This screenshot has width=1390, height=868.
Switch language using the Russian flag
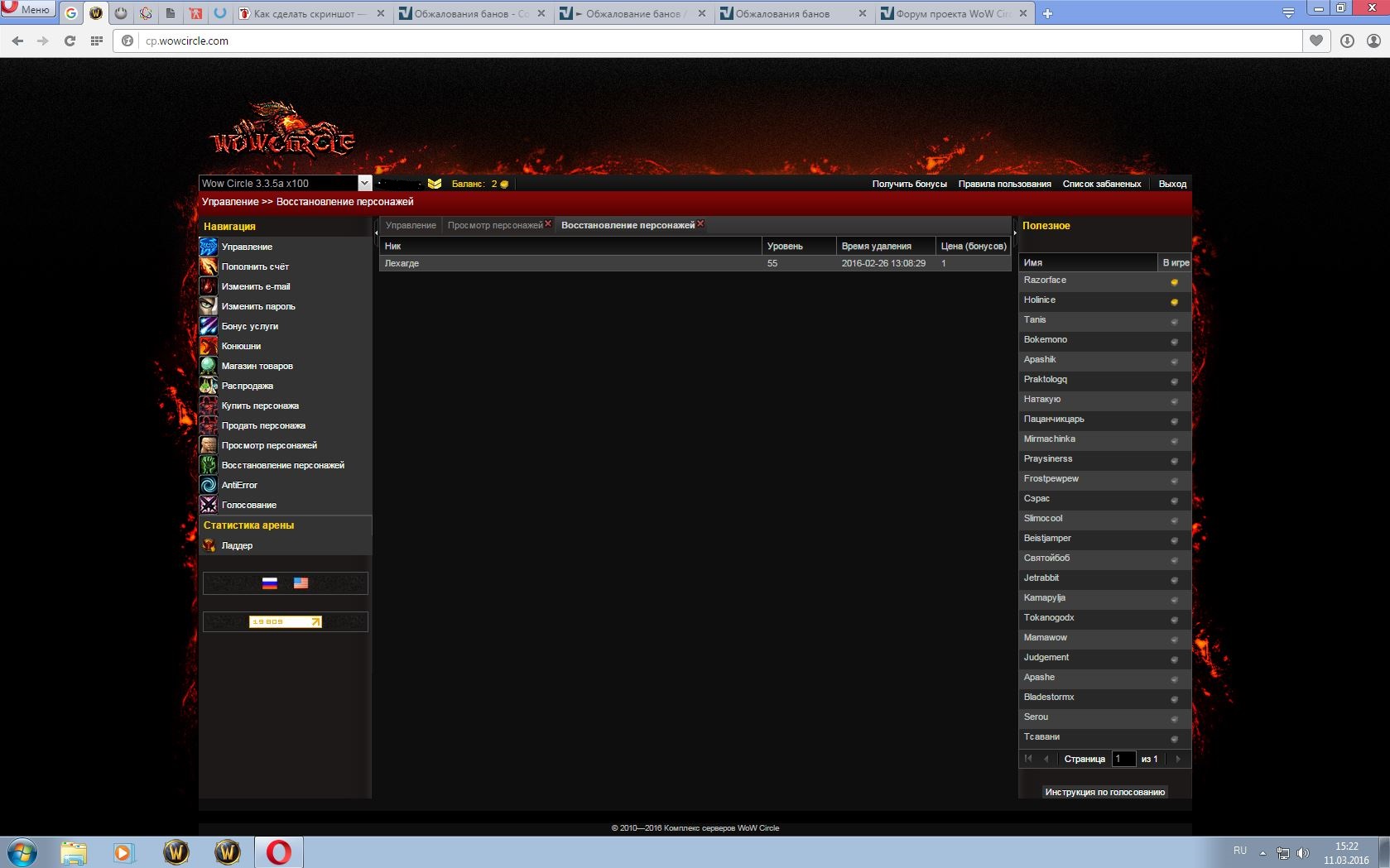(x=270, y=583)
